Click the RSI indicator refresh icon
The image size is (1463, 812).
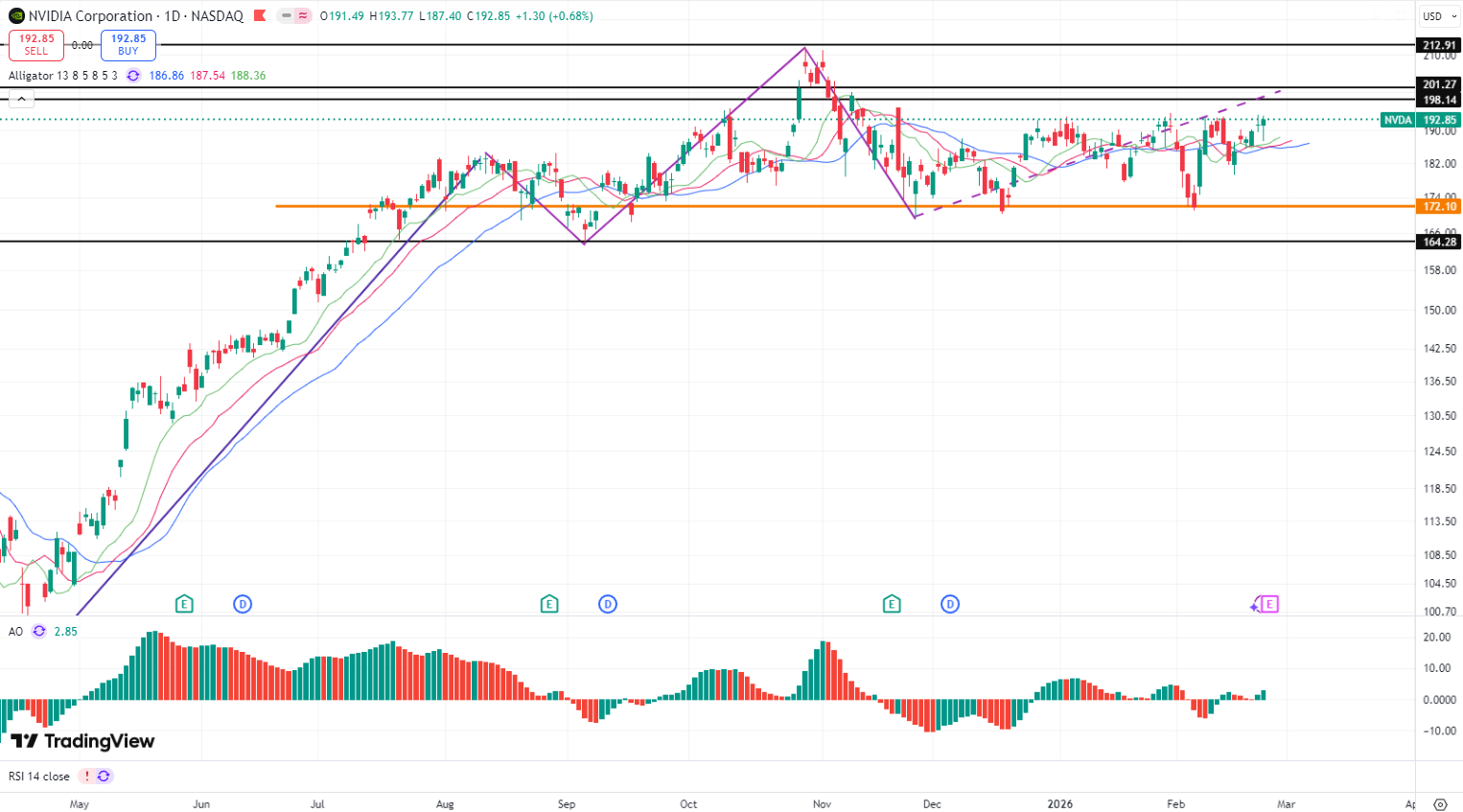(104, 777)
